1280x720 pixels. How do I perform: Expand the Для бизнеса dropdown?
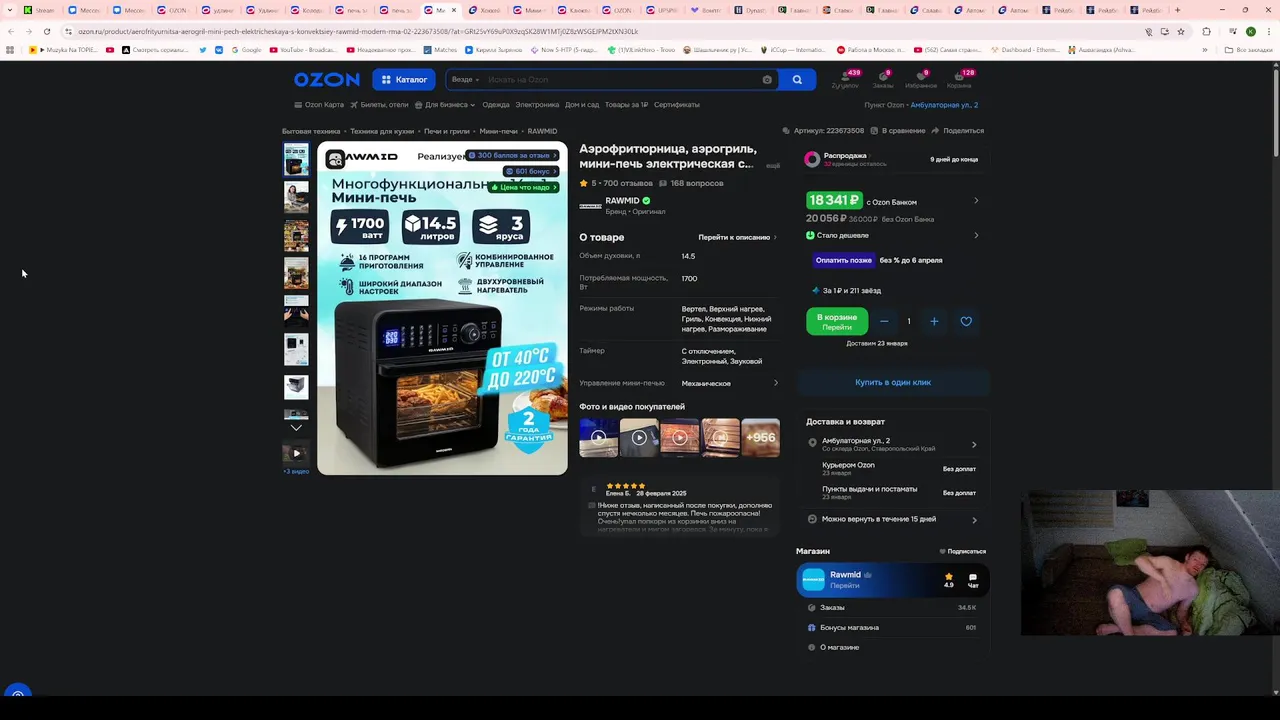(445, 105)
